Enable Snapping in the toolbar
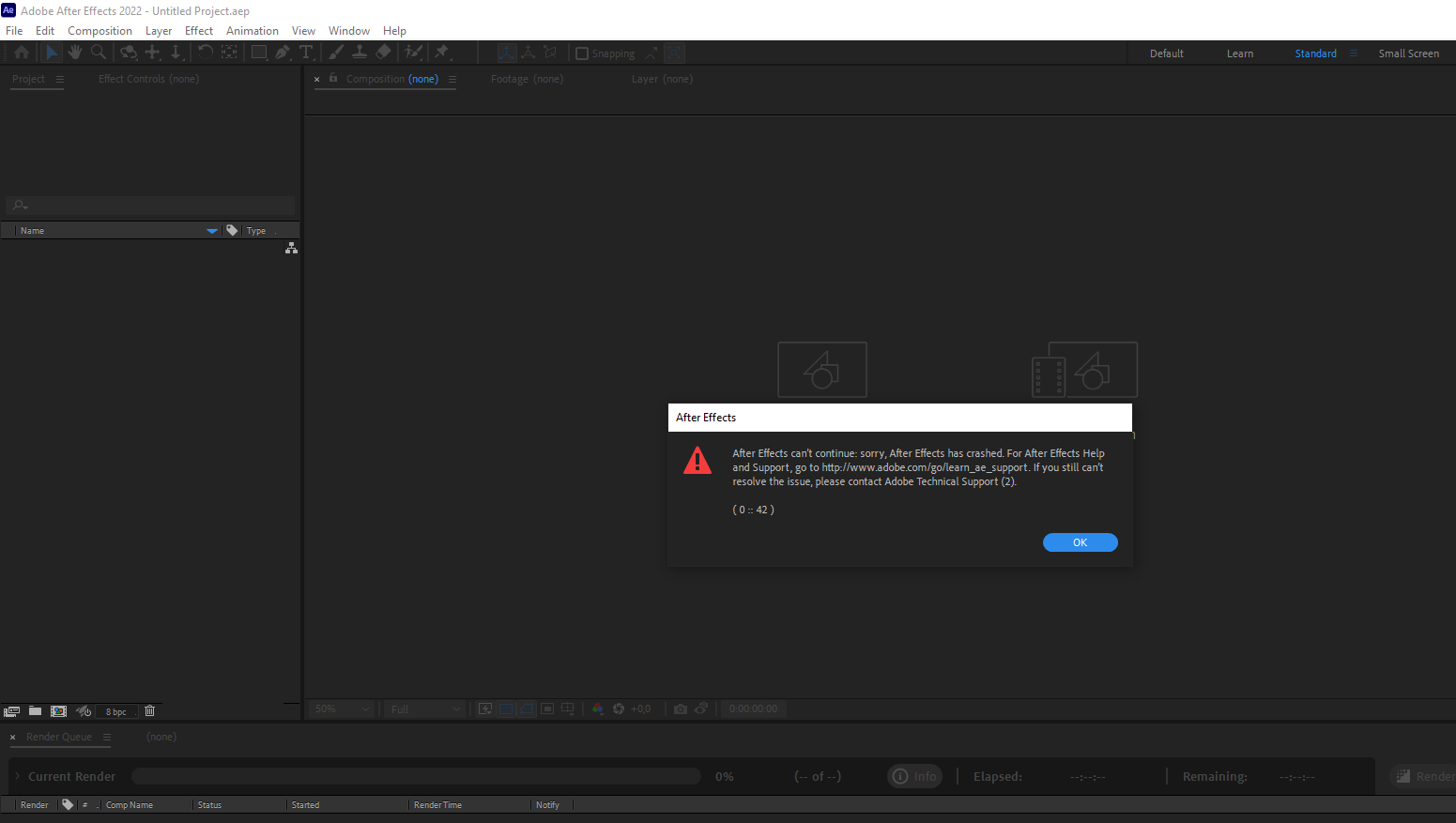This screenshot has height=823, width=1456. [x=582, y=53]
